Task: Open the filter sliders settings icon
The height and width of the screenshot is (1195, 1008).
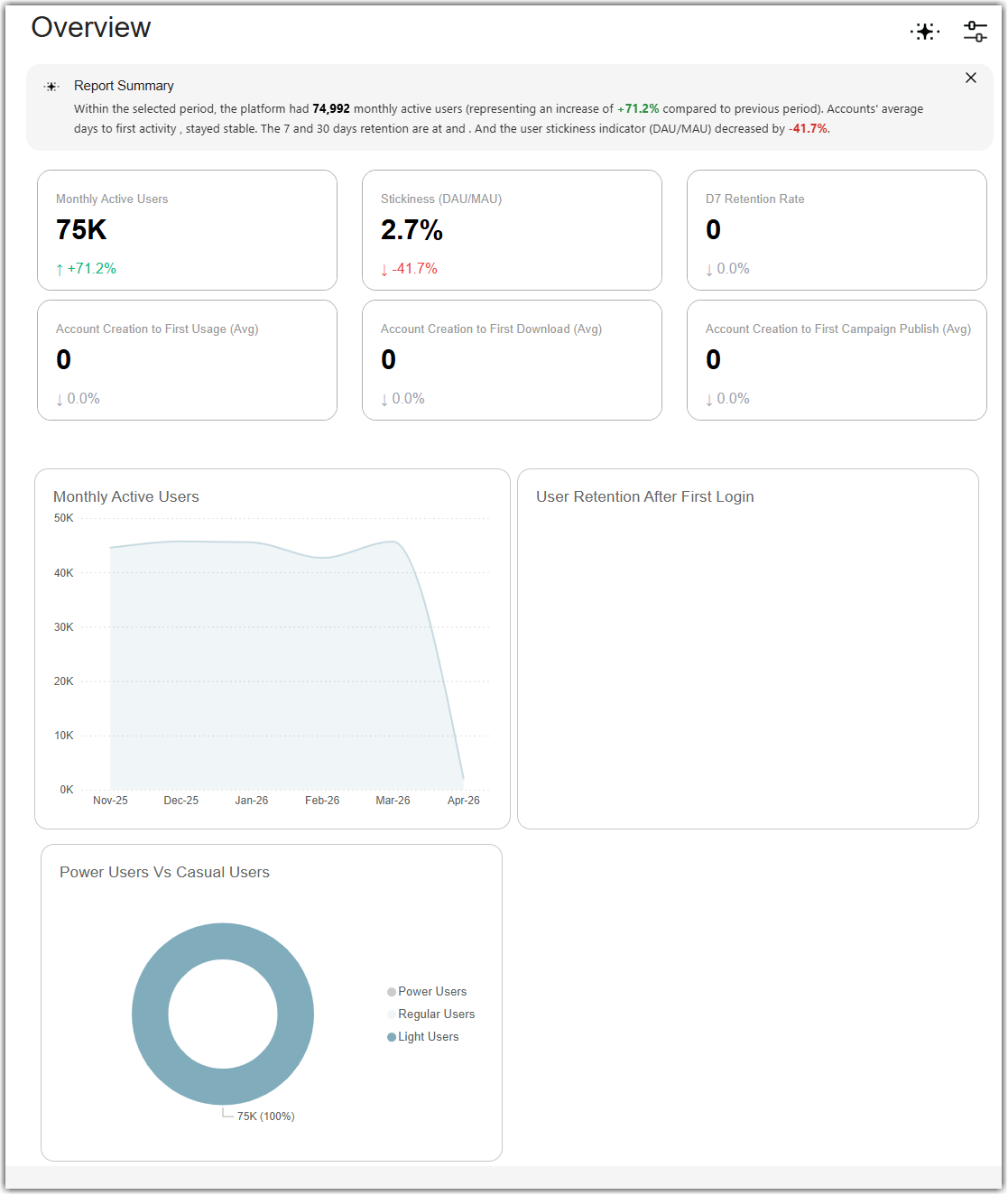Action: tap(976, 32)
